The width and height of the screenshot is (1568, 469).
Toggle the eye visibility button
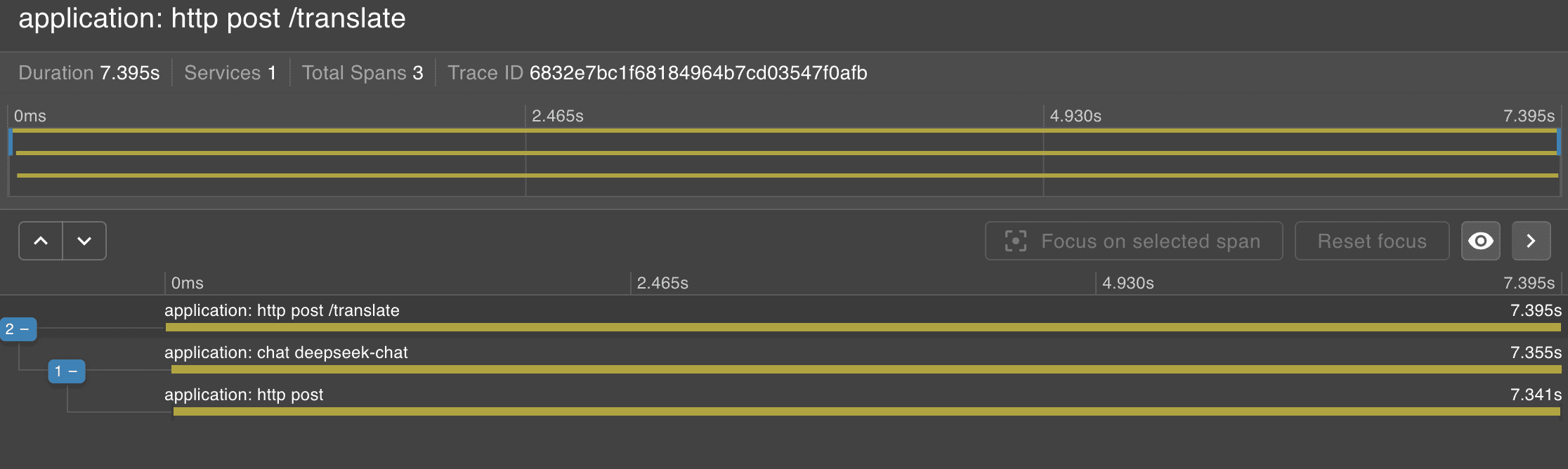click(x=1480, y=241)
